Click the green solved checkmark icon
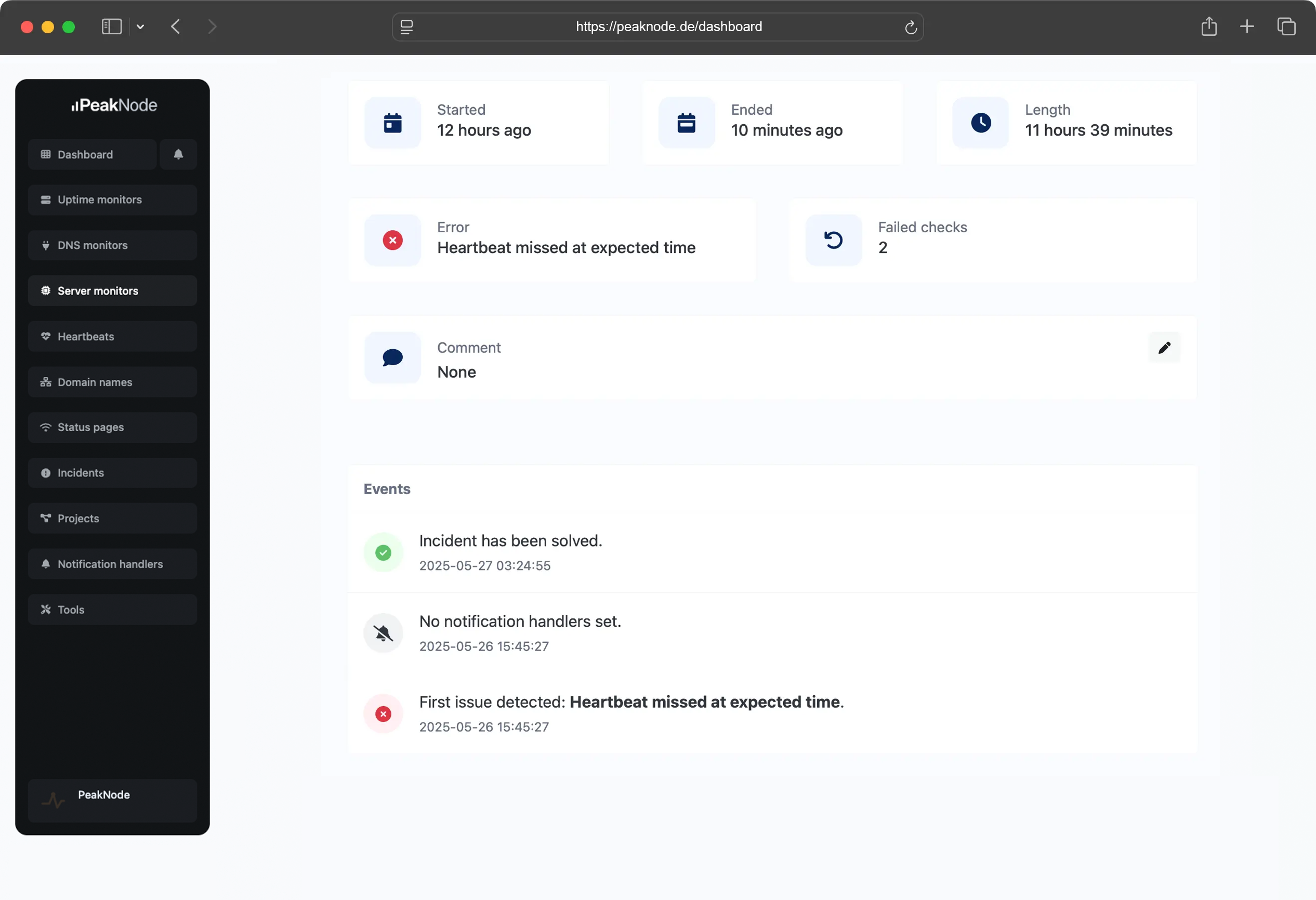Screen dimensions: 1316x900 coord(384,552)
